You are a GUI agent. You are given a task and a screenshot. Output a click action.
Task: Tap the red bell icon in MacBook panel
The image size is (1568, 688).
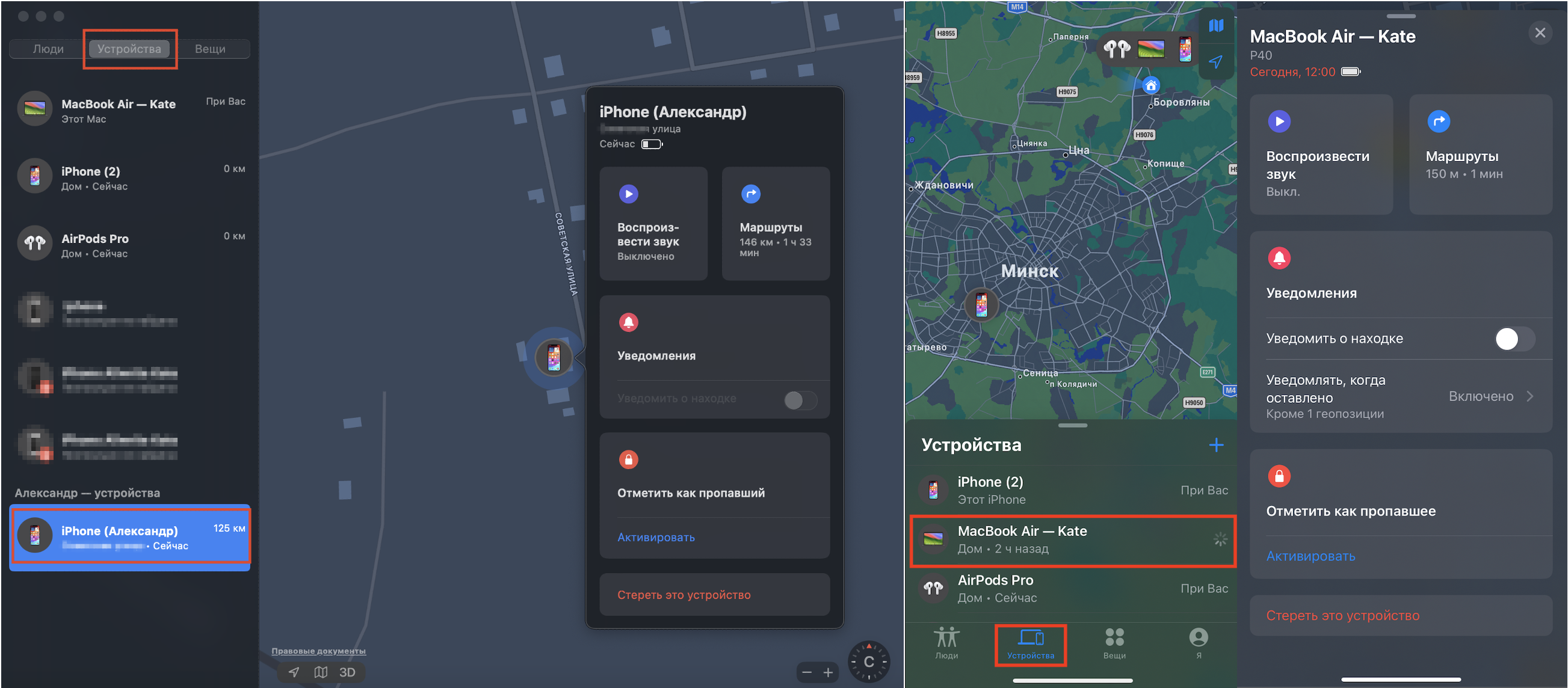[1279, 258]
